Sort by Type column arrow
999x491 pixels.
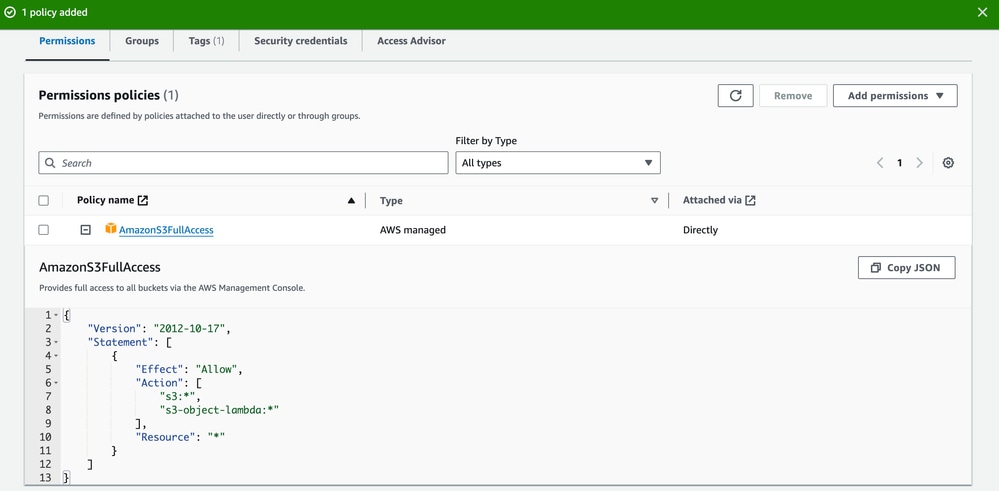coord(654,201)
